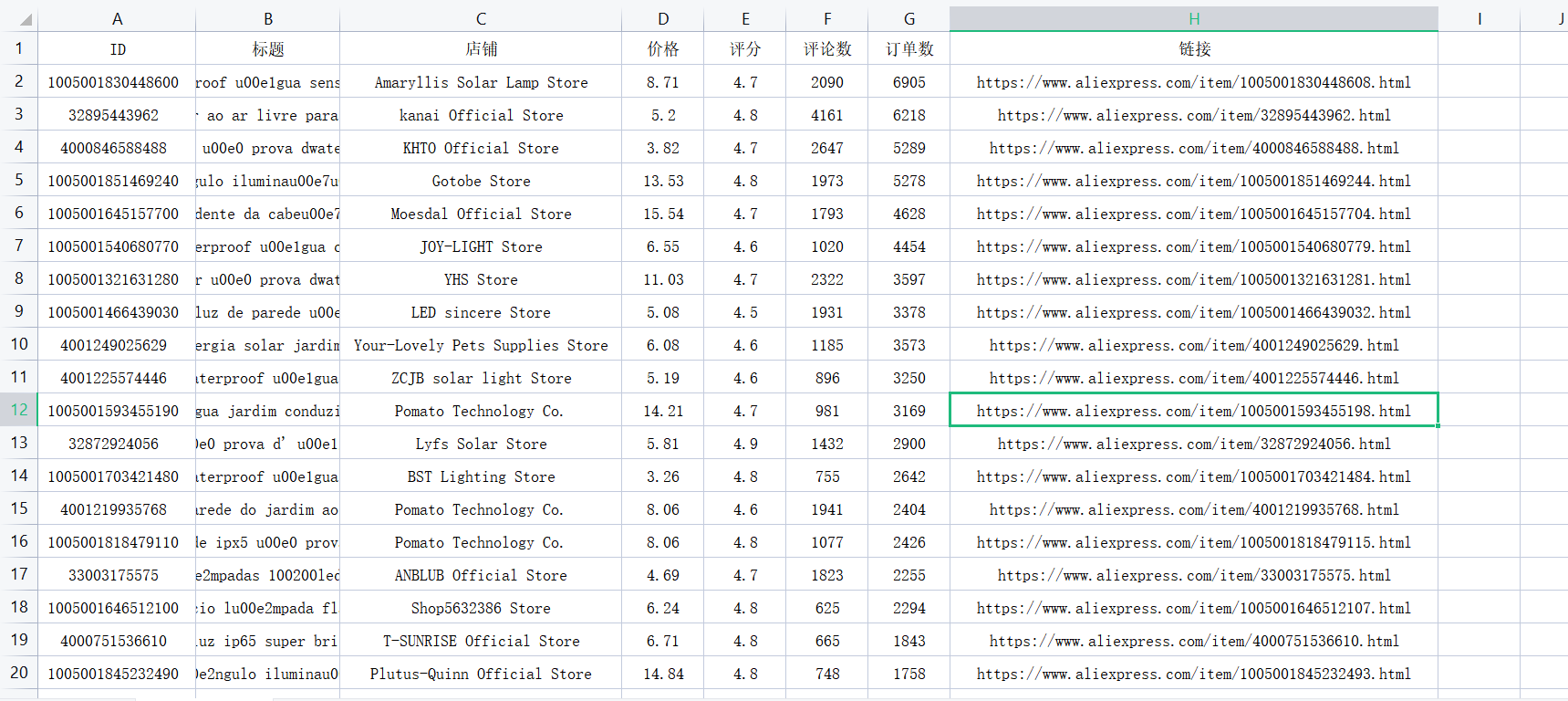Select price cell 15.54
This screenshot has height=701, width=1568.
pos(663,213)
